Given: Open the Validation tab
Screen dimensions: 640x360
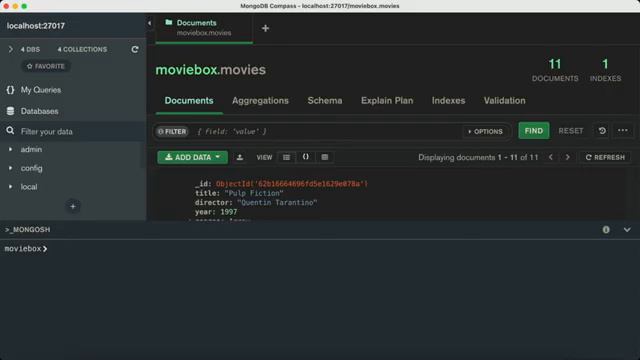Looking at the screenshot, I should click(x=505, y=101).
